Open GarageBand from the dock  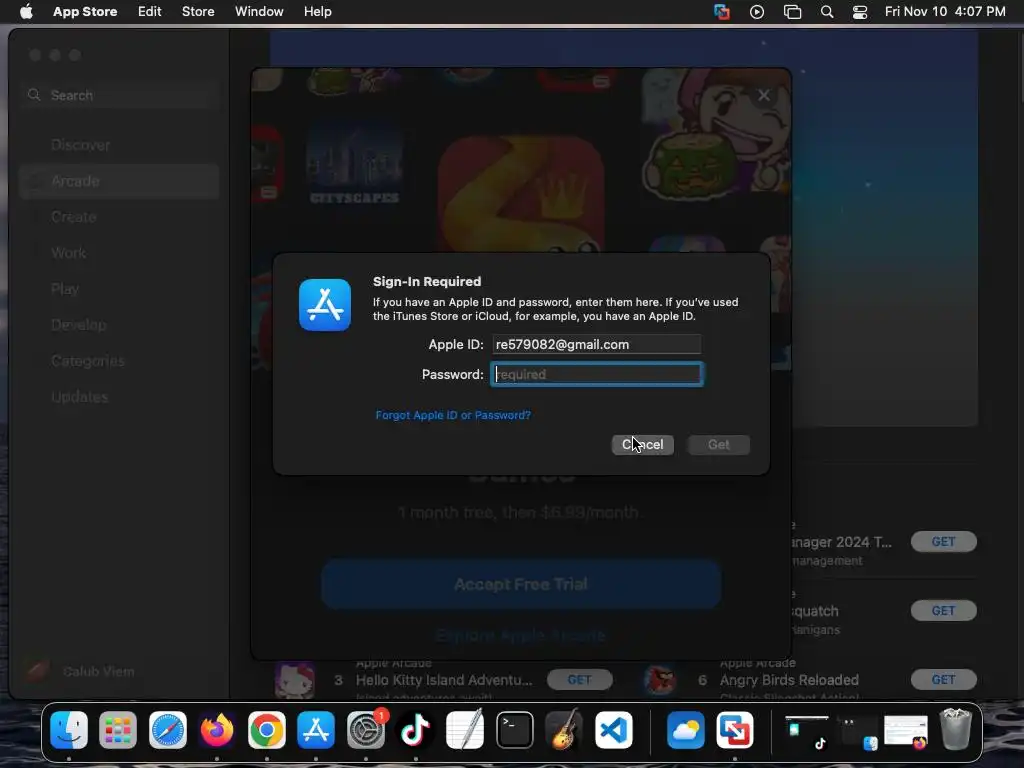click(564, 729)
